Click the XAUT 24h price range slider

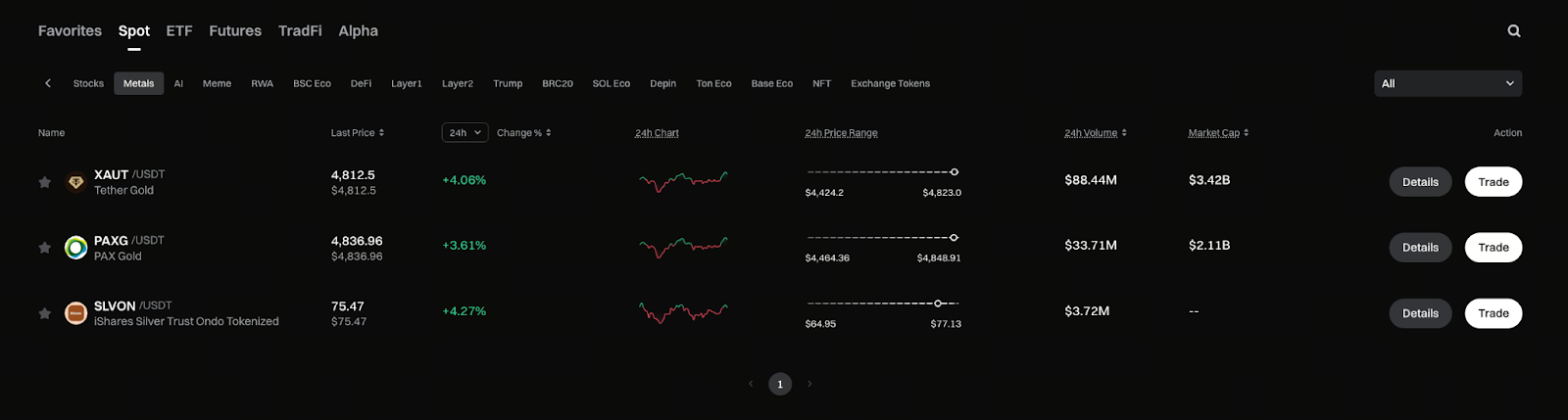click(882, 172)
